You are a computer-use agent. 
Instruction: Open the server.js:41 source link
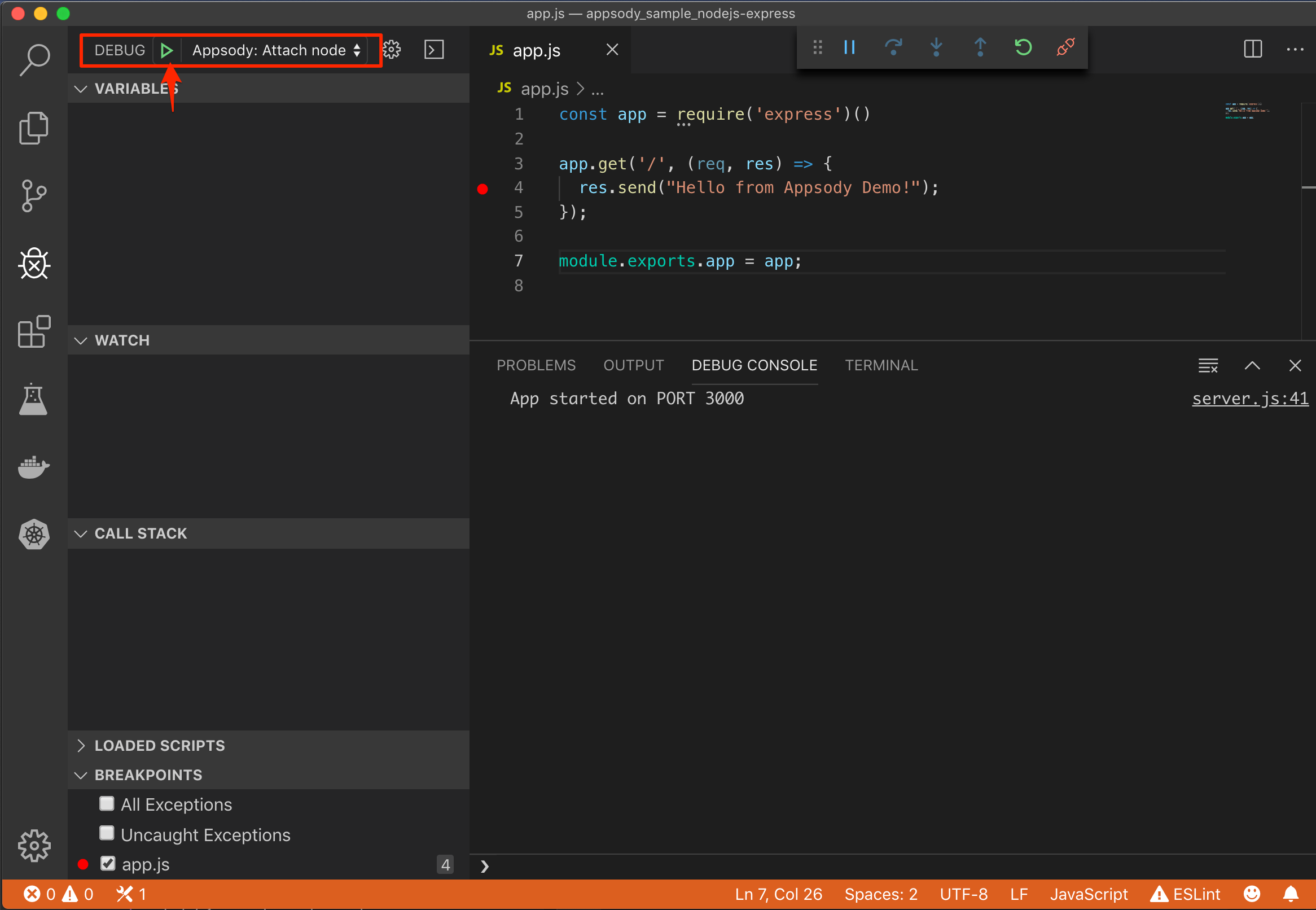[1250, 399]
